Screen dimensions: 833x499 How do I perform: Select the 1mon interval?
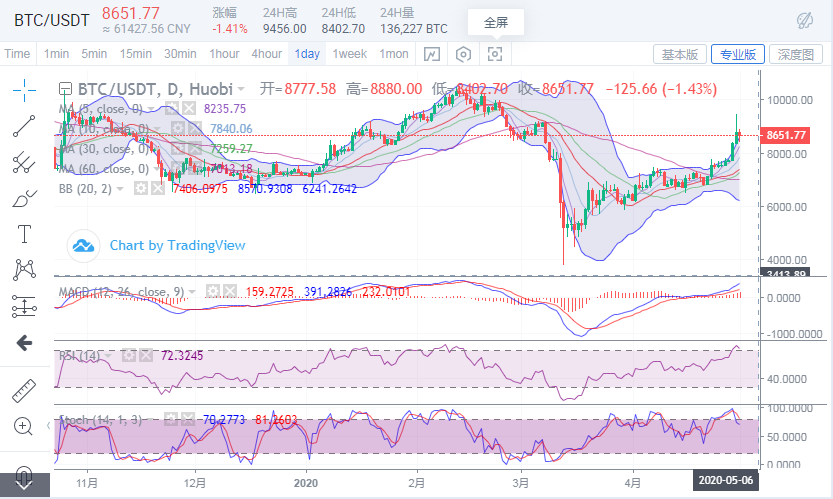tap(394, 54)
